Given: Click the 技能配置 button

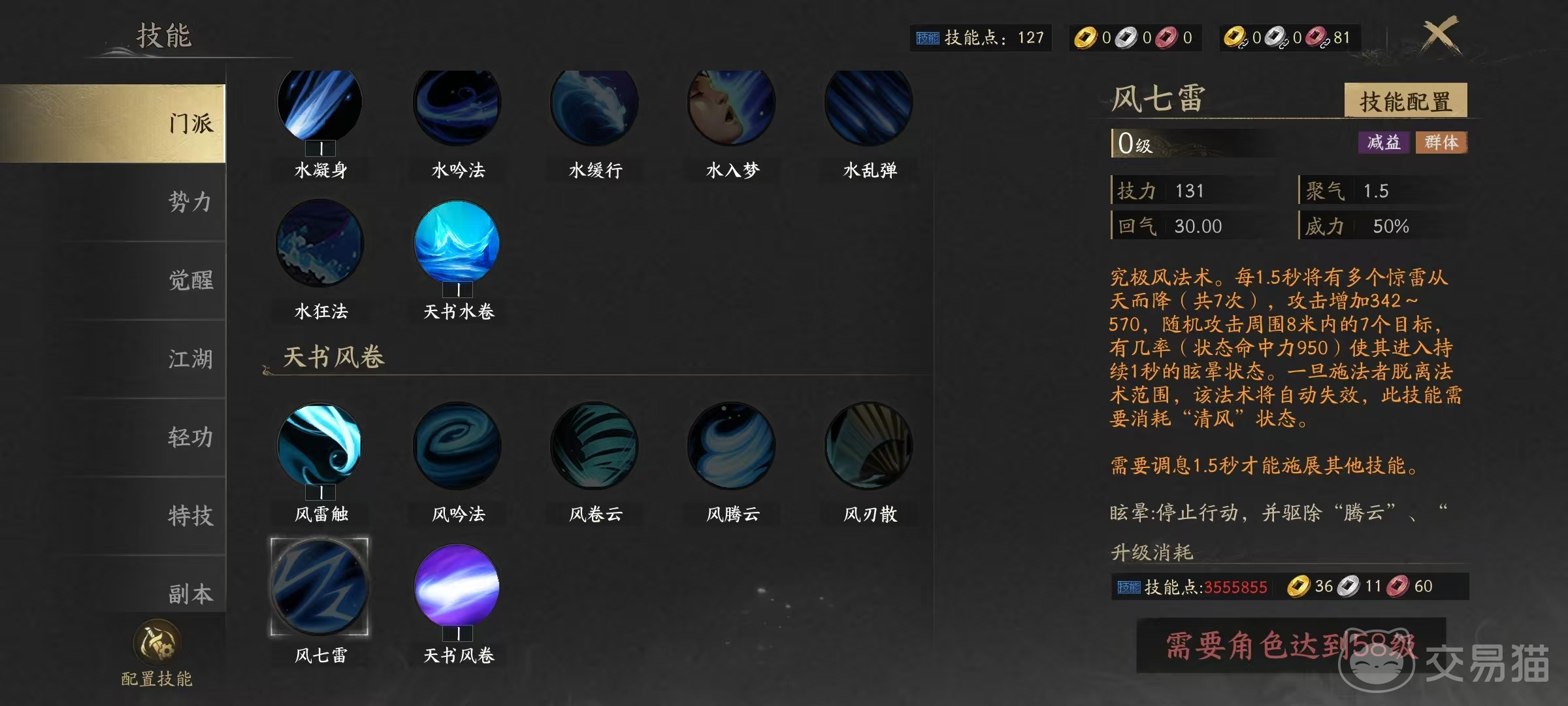Looking at the screenshot, I should pyautogui.click(x=1405, y=101).
